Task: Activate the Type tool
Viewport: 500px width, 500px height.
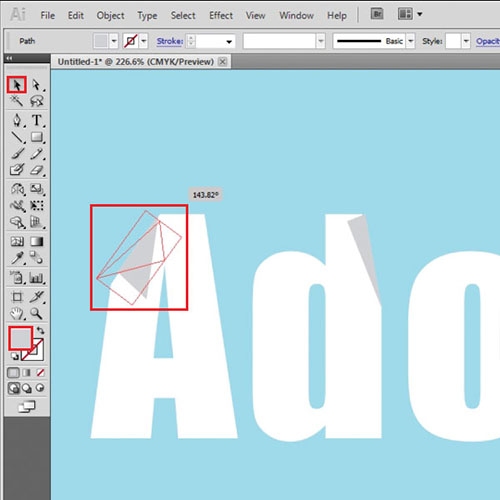Action: point(37,120)
